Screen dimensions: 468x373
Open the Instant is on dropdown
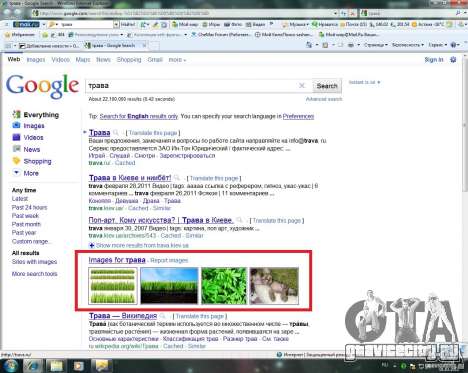[x=364, y=82]
